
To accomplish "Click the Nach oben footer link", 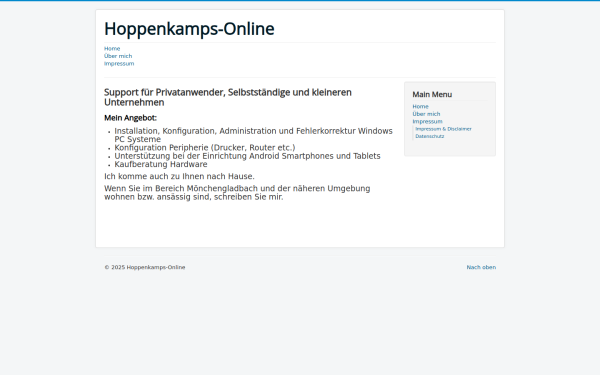I will [x=481, y=267].
